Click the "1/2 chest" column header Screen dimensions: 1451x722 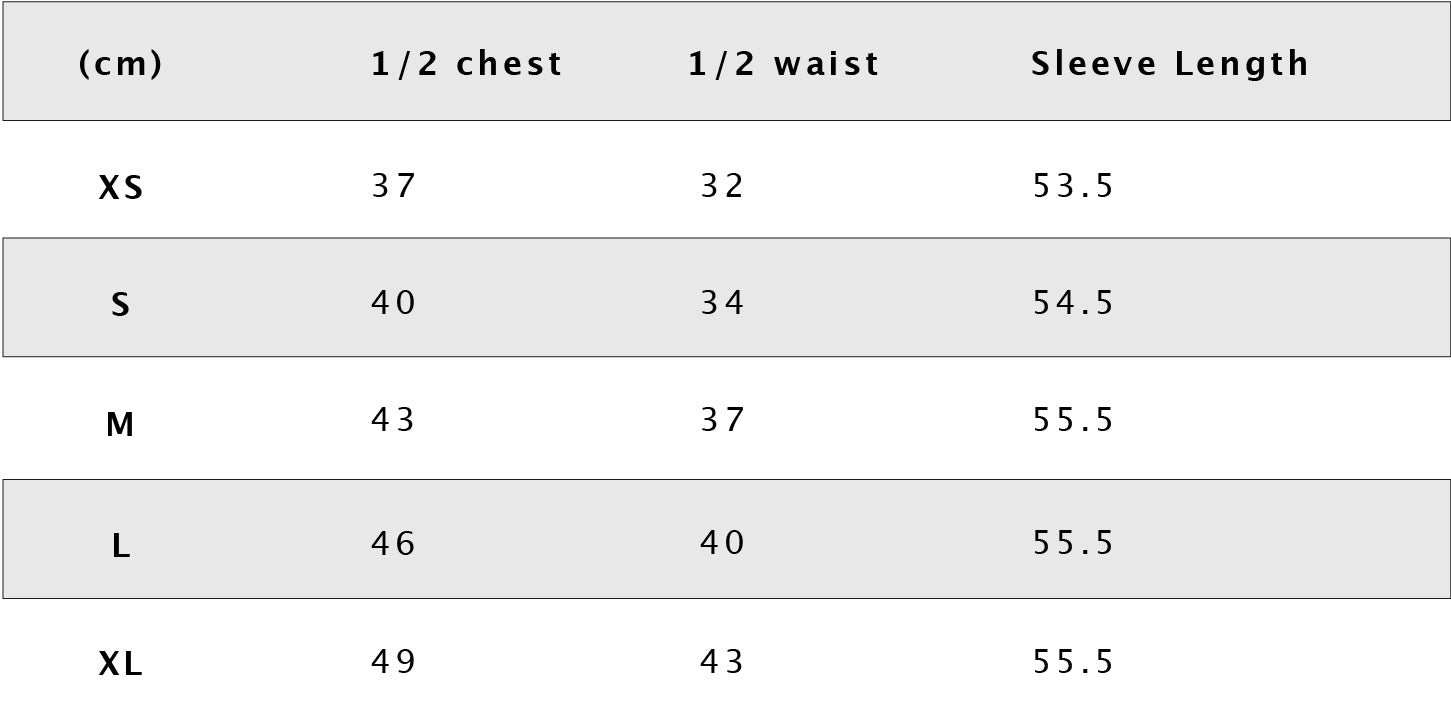coord(467,64)
